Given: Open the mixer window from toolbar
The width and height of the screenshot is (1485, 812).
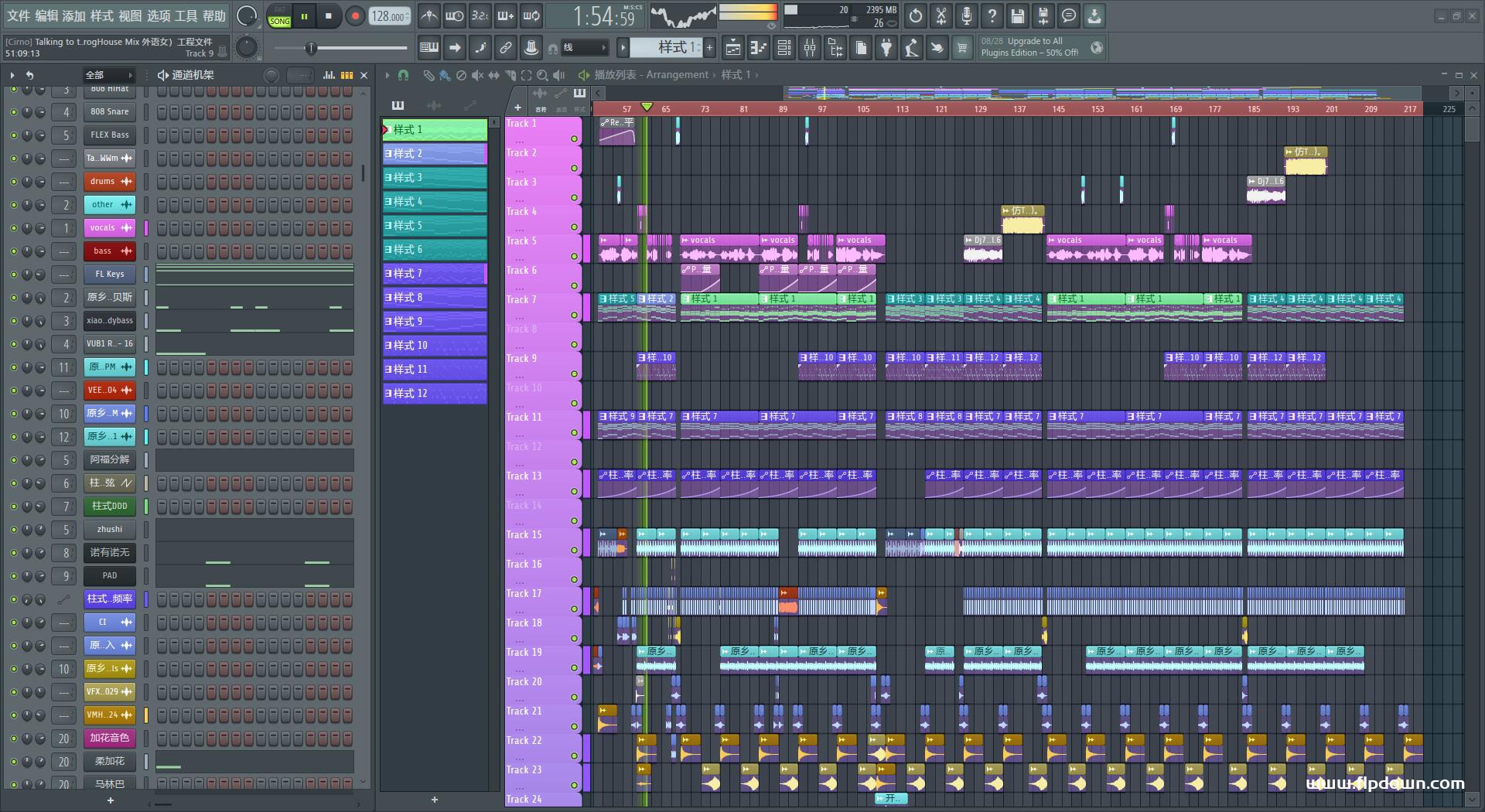Looking at the screenshot, I should [810, 48].
